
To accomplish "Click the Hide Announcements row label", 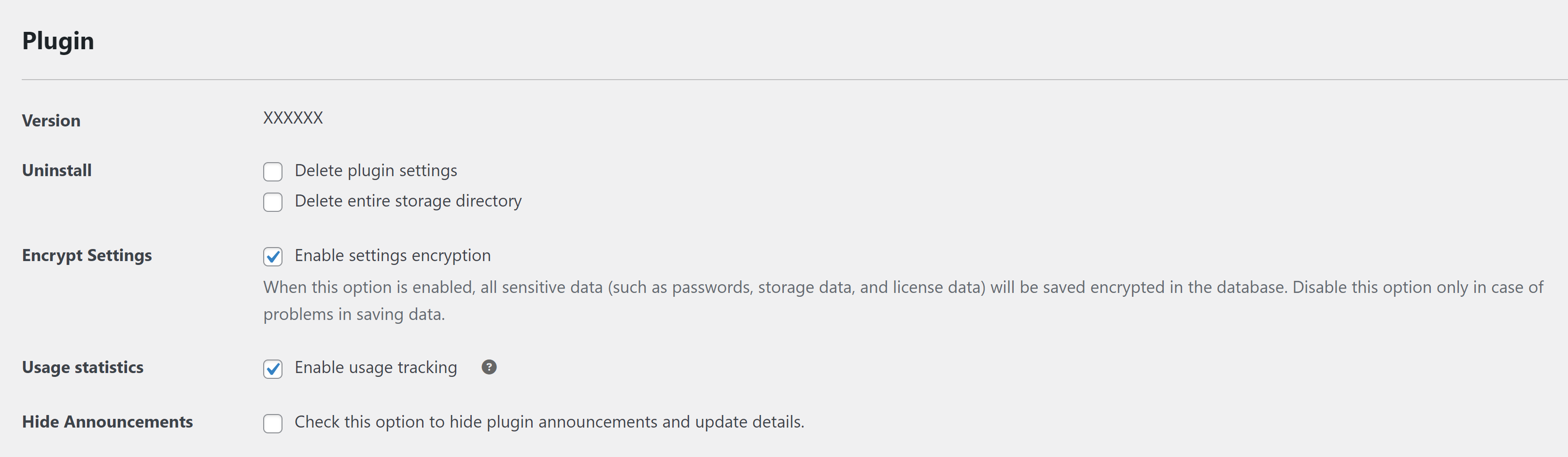I will [107, 422].
